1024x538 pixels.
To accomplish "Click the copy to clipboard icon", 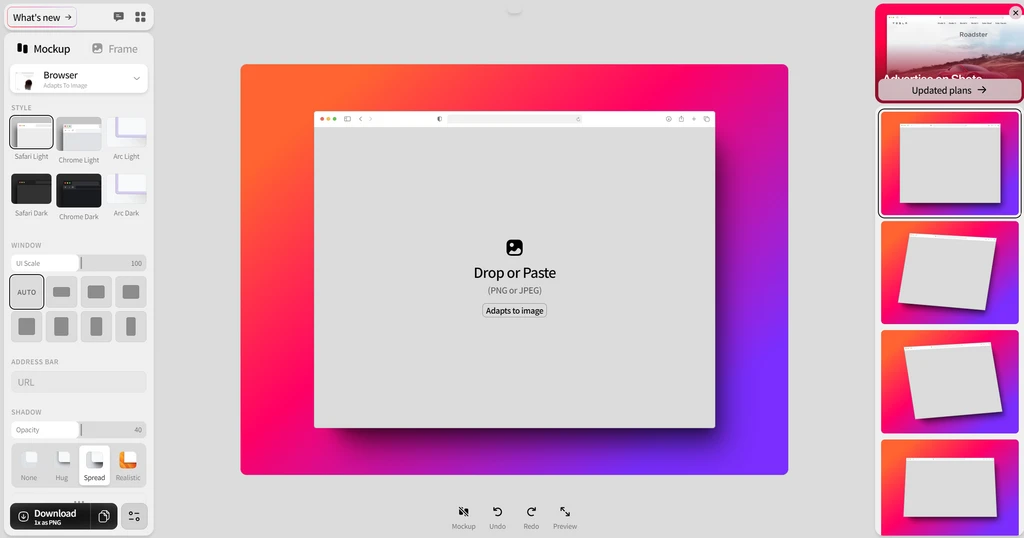I will click(104, 516).
